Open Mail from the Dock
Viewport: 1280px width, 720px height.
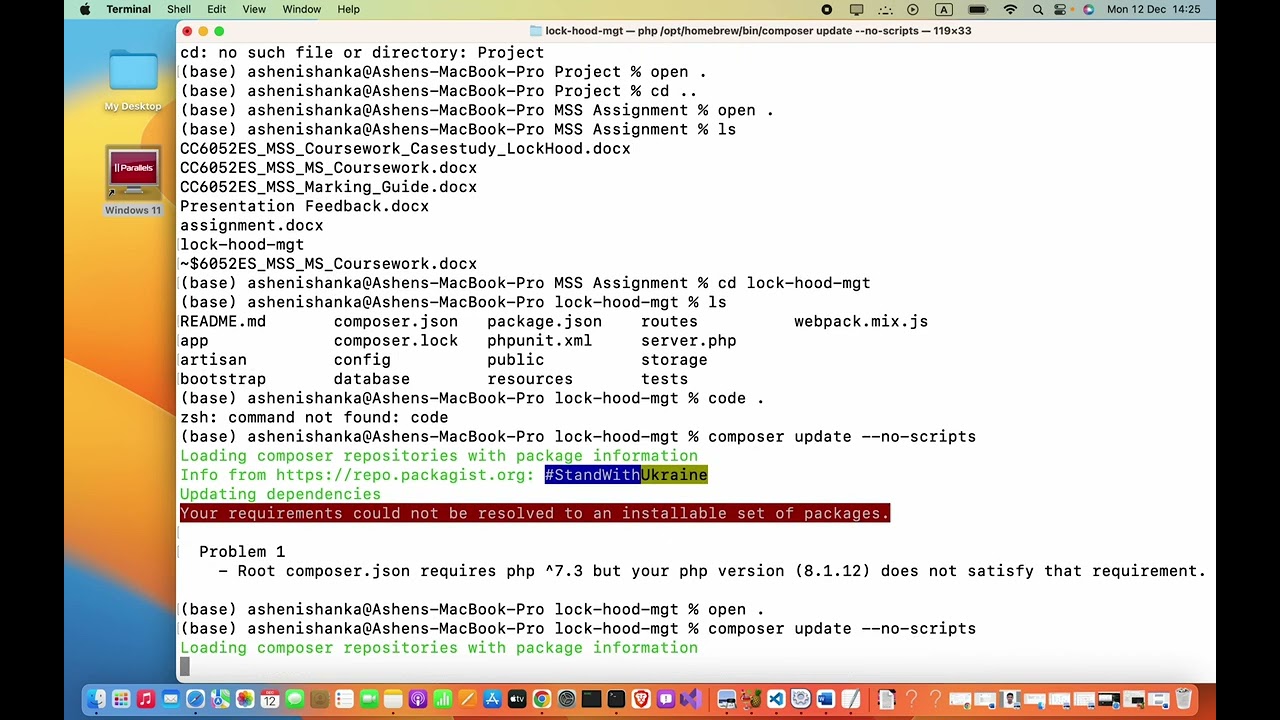(x=171, y=699)
